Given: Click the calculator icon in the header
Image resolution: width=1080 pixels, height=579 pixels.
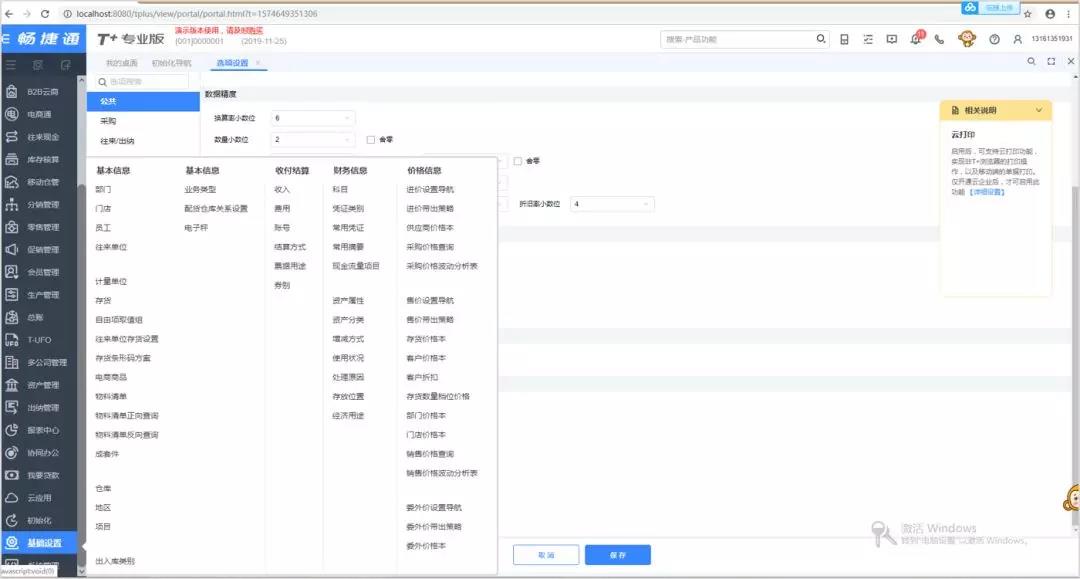Looking at the screenshot, I should [x=844, y=39].
